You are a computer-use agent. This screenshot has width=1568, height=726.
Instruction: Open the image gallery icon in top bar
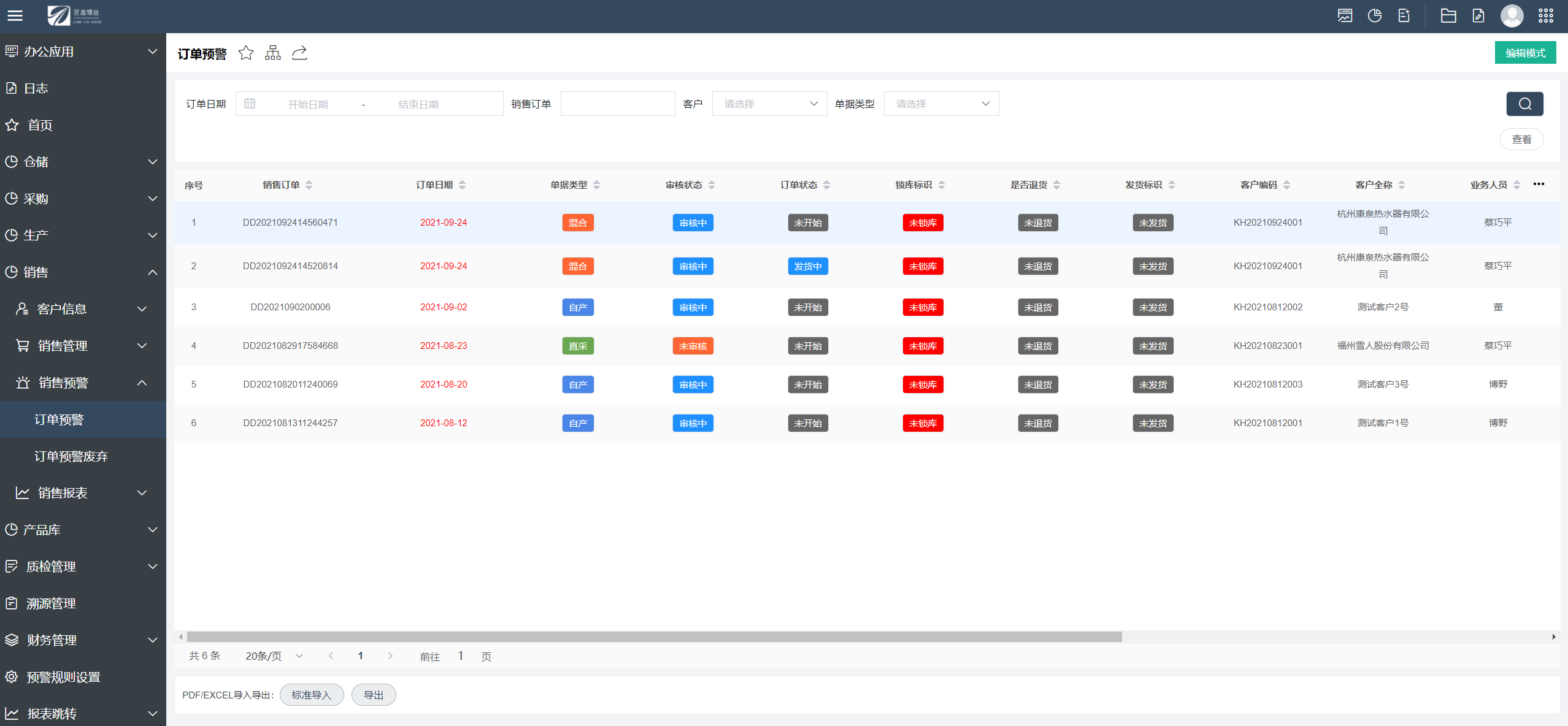1345,16
